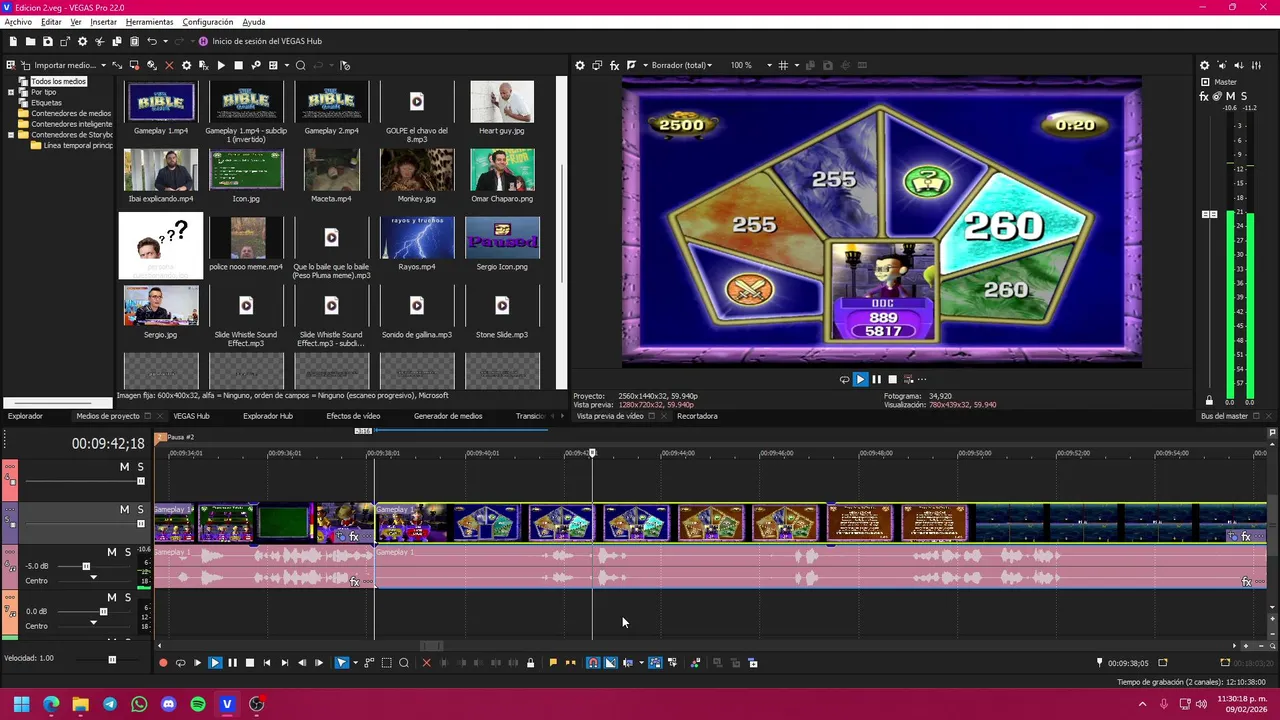Open video preview properties gear

(x=580, y=65)
